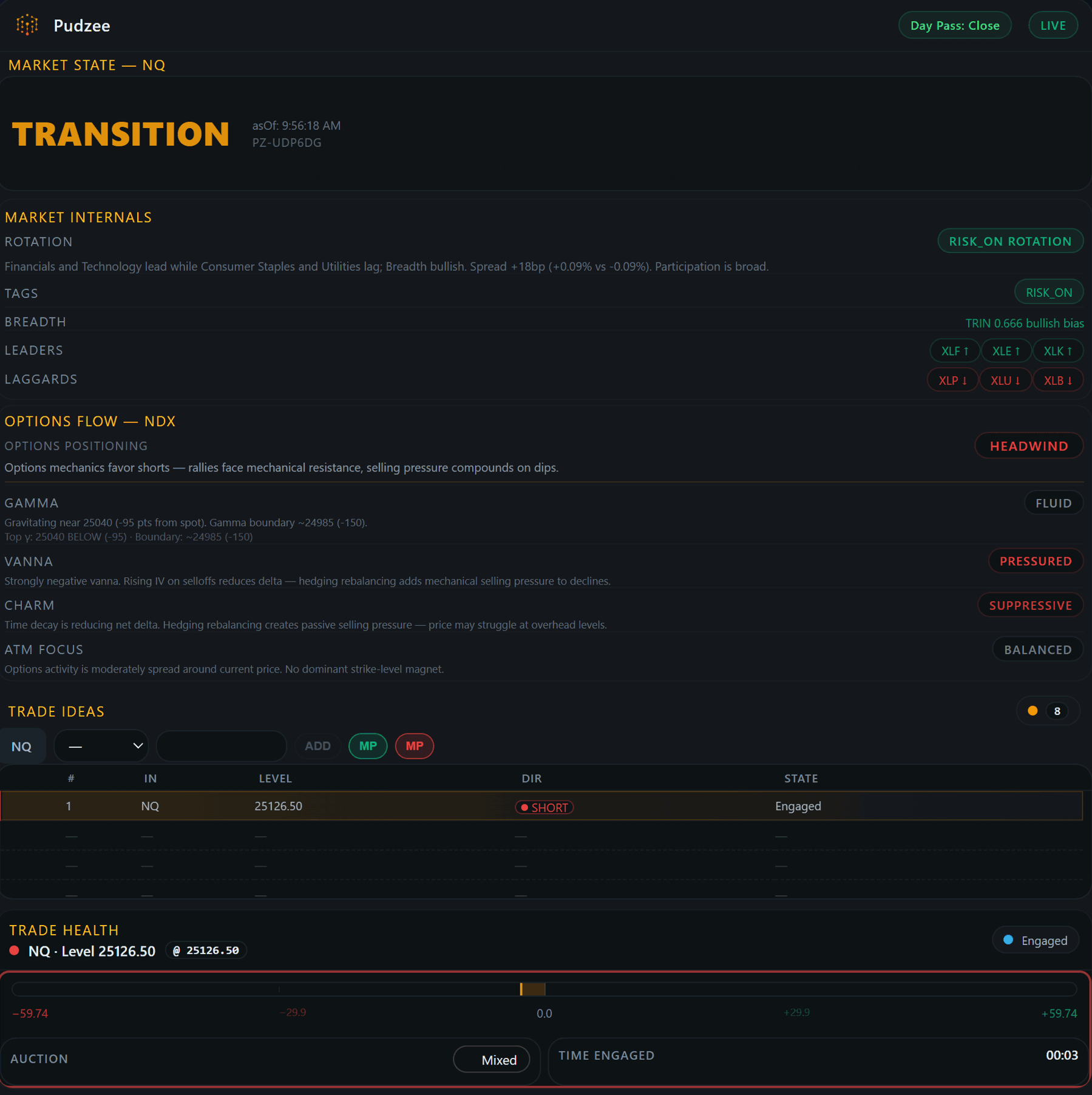Toggle the LIVE indicator
This screenshot has height=1095, width=1092.
pyautogui.click(x=1053, y=25)
